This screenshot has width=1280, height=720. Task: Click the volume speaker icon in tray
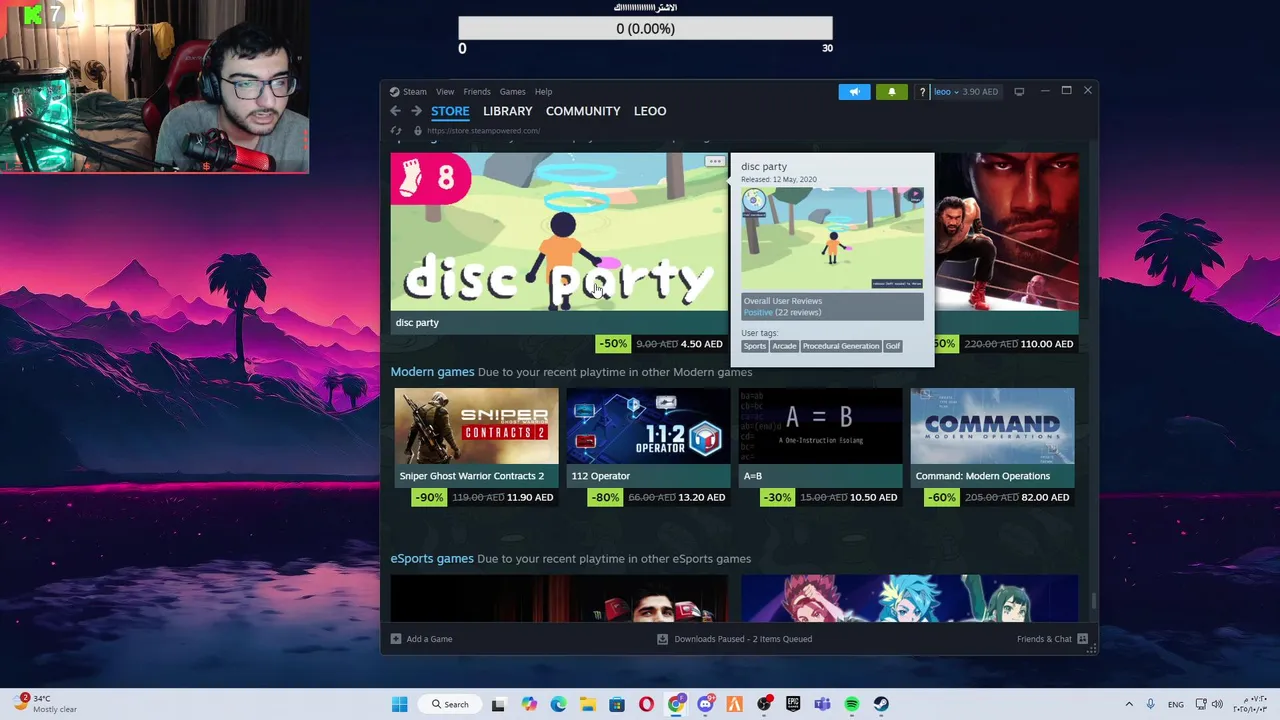pos(1217,704)
